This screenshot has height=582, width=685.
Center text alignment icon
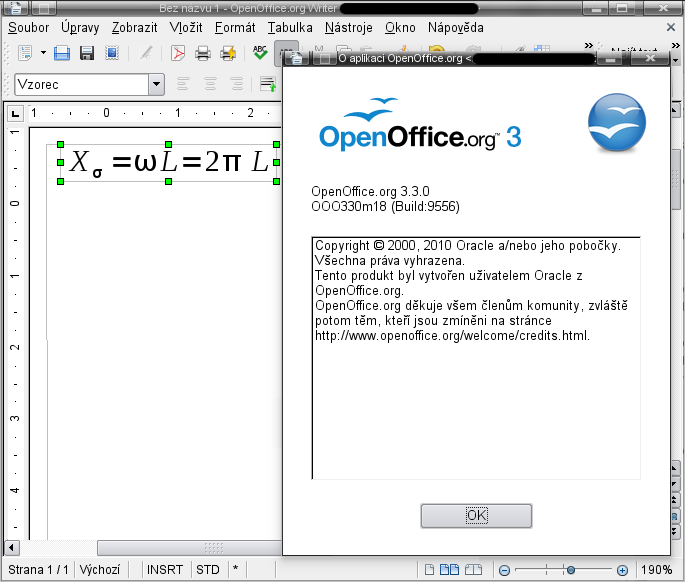coord(210,84)
